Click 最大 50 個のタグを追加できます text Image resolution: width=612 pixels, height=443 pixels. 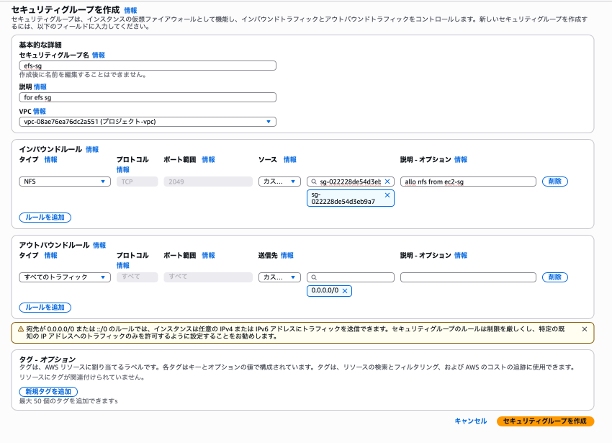[68, 401]
